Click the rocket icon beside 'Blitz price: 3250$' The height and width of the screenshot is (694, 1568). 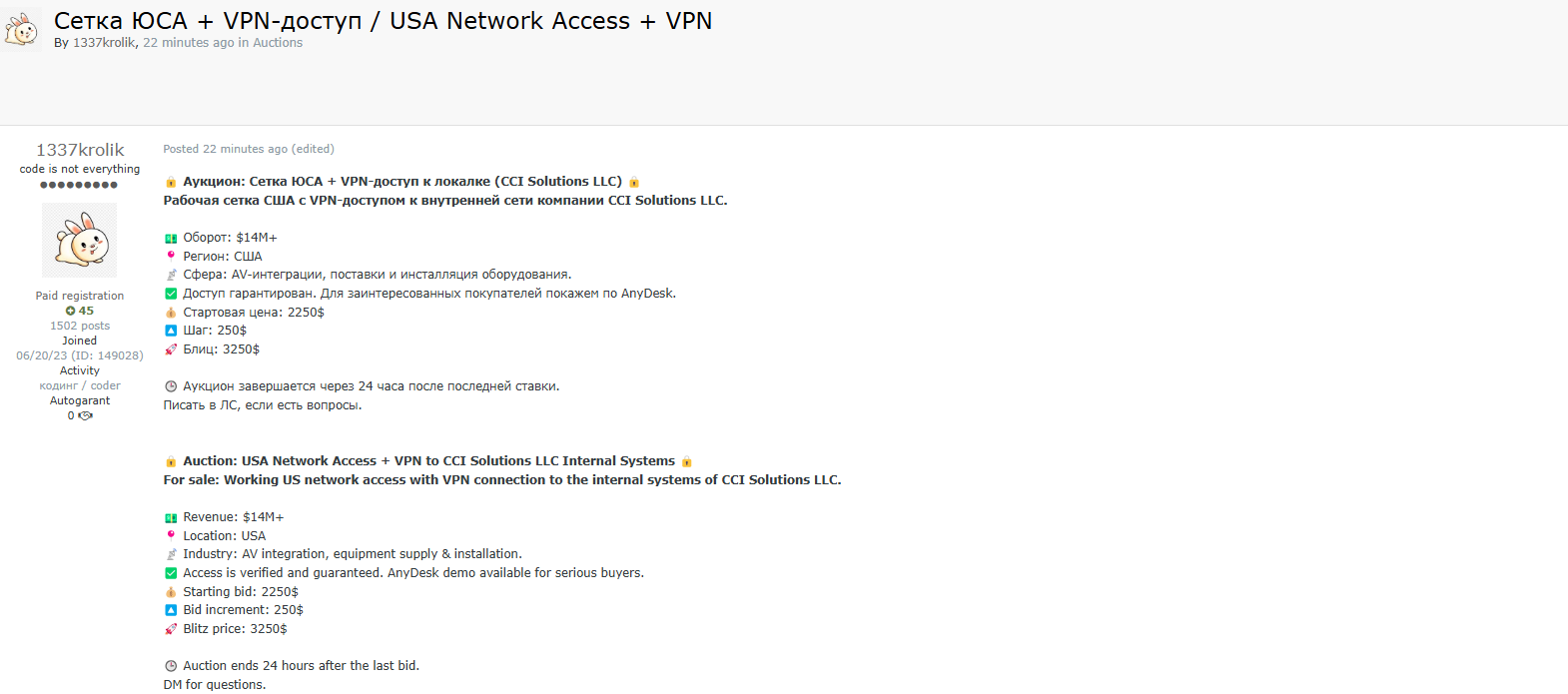click(x=171, y=629)
